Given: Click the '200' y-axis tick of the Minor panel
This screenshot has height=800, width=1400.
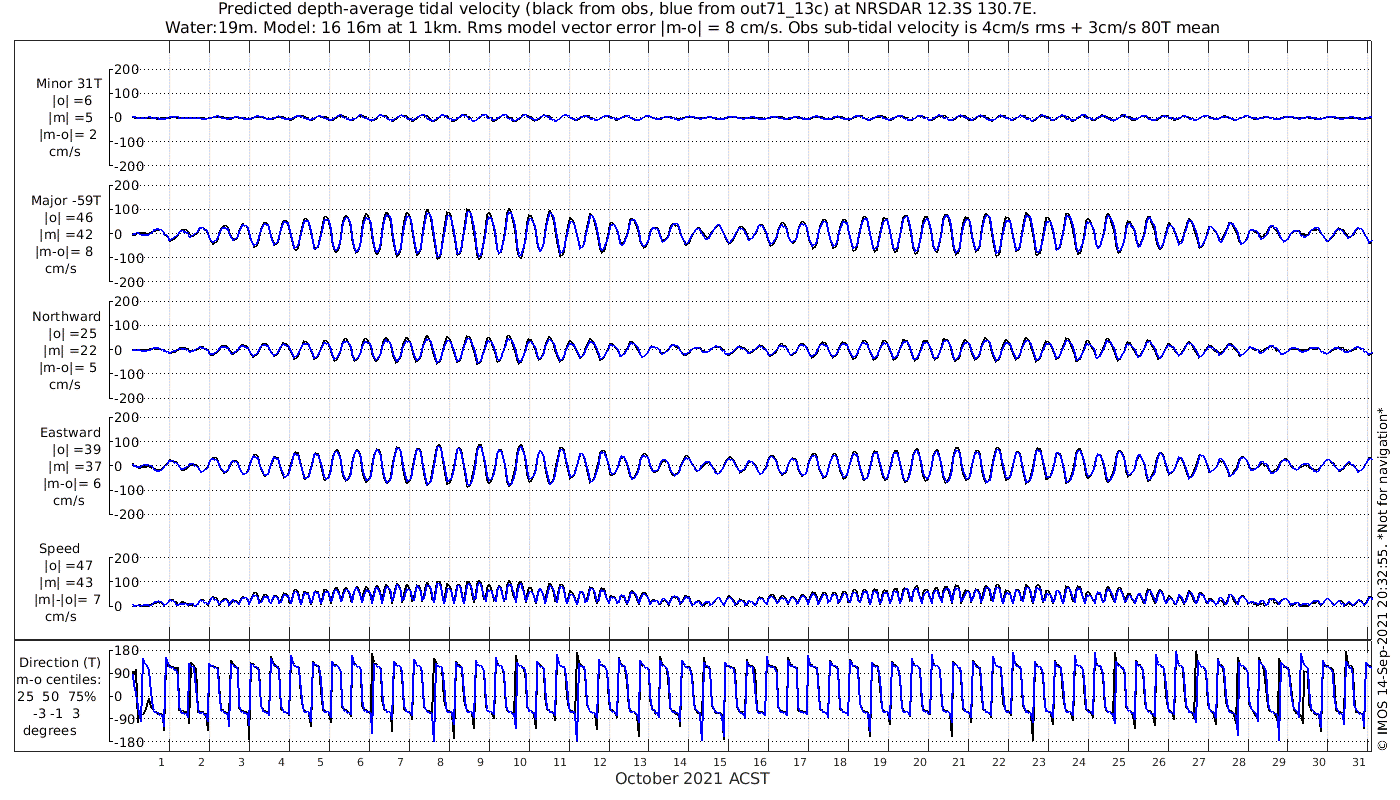Looking at the screenshot, I should (x=126, y=69).
